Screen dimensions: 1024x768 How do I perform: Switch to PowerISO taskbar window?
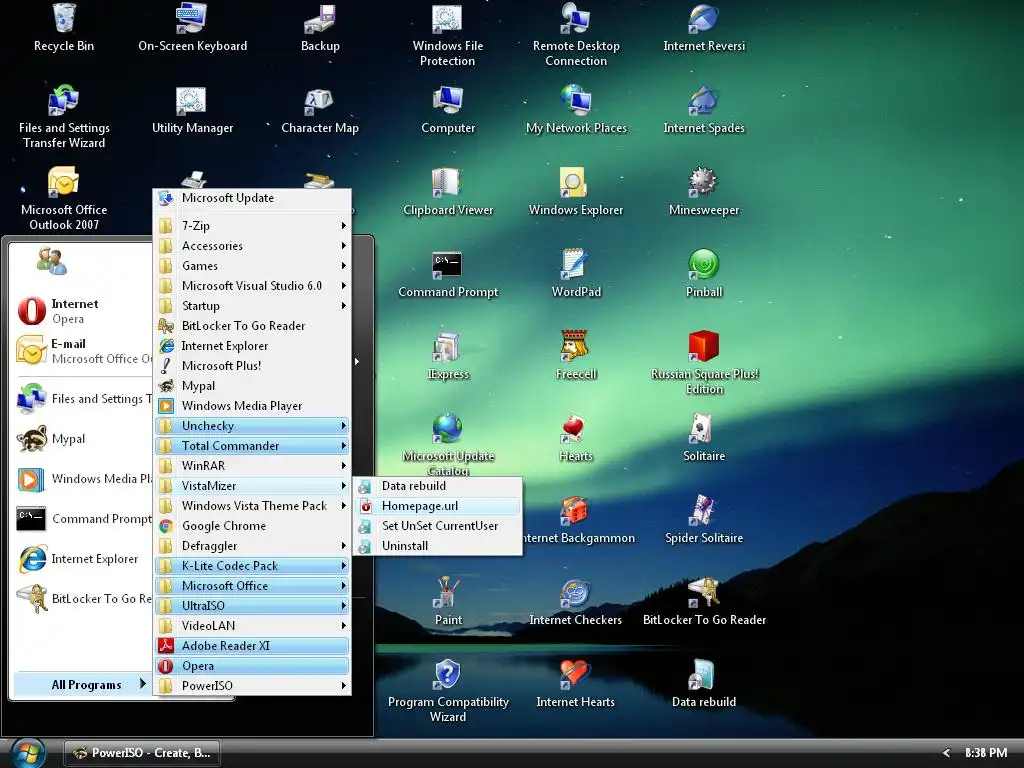pos(142,753)
